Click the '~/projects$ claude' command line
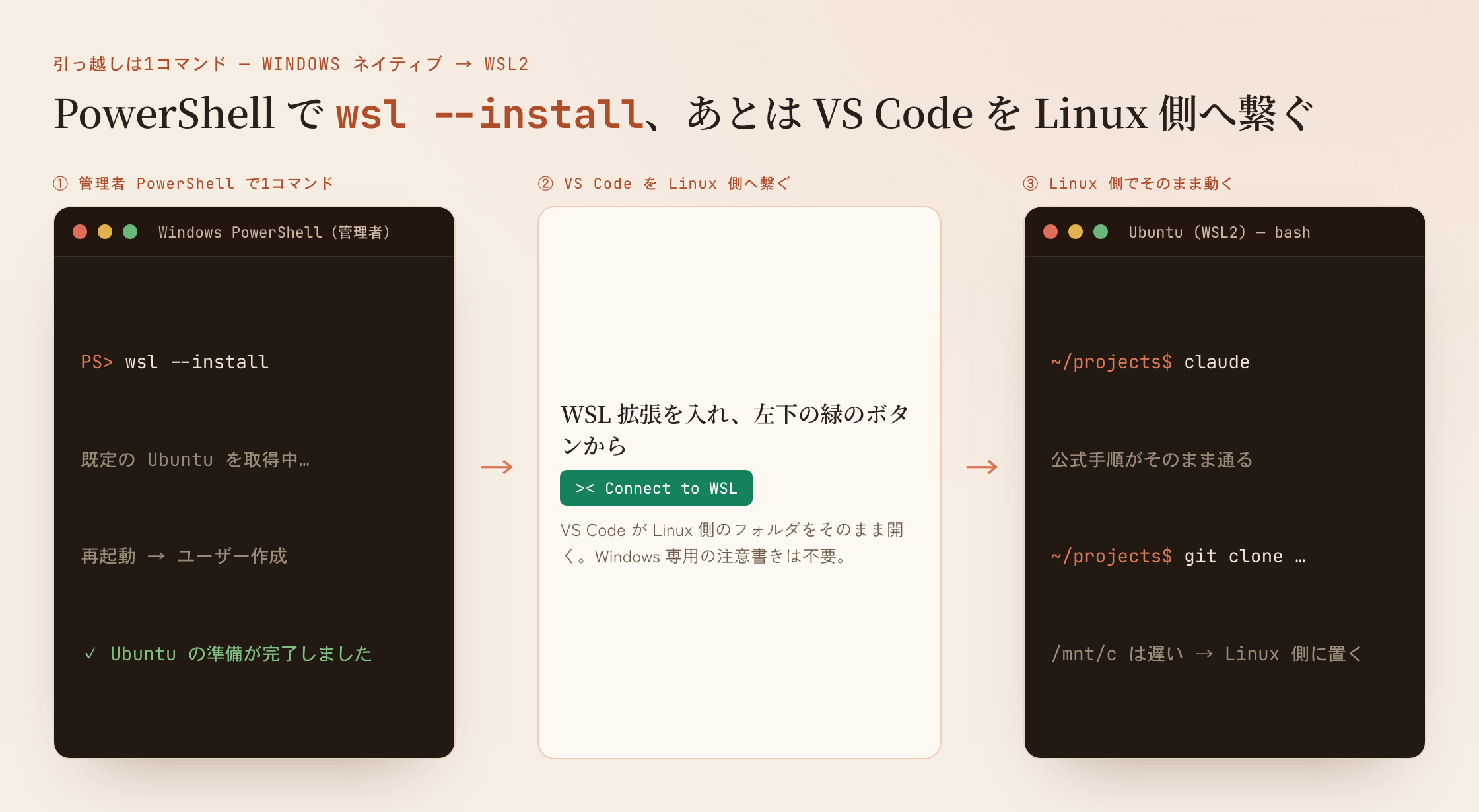Image resolution: width=1479 pixels, height=812 pixels. [x=1150, y=362]
